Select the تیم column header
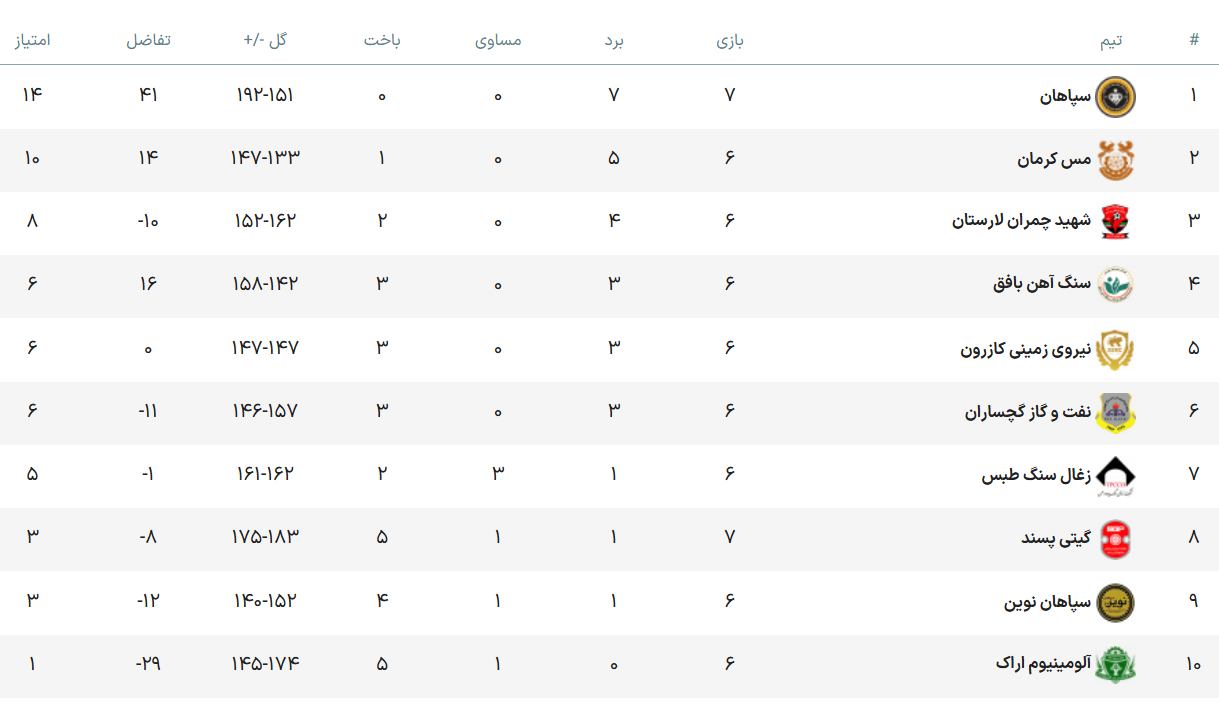 pyautogui.click(x=1111, y=40)
